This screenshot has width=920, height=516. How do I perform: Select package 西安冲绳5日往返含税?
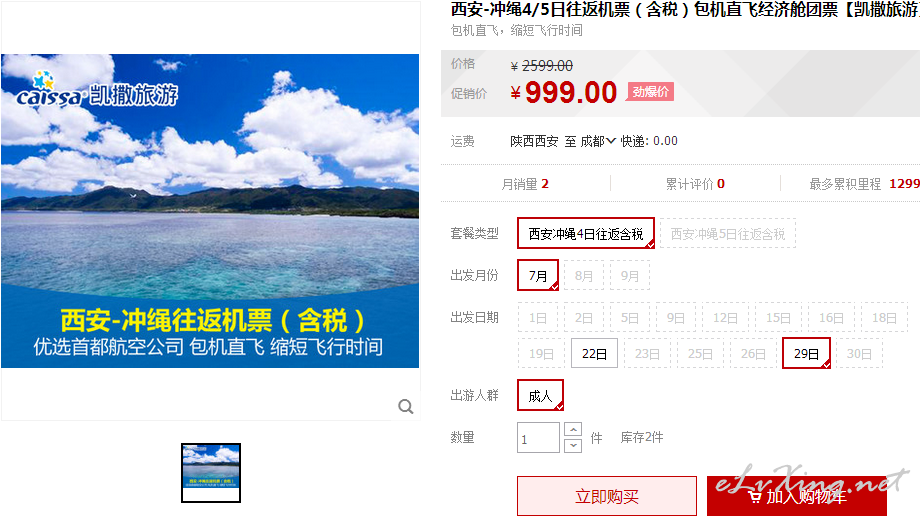click(x=728, y=234)
